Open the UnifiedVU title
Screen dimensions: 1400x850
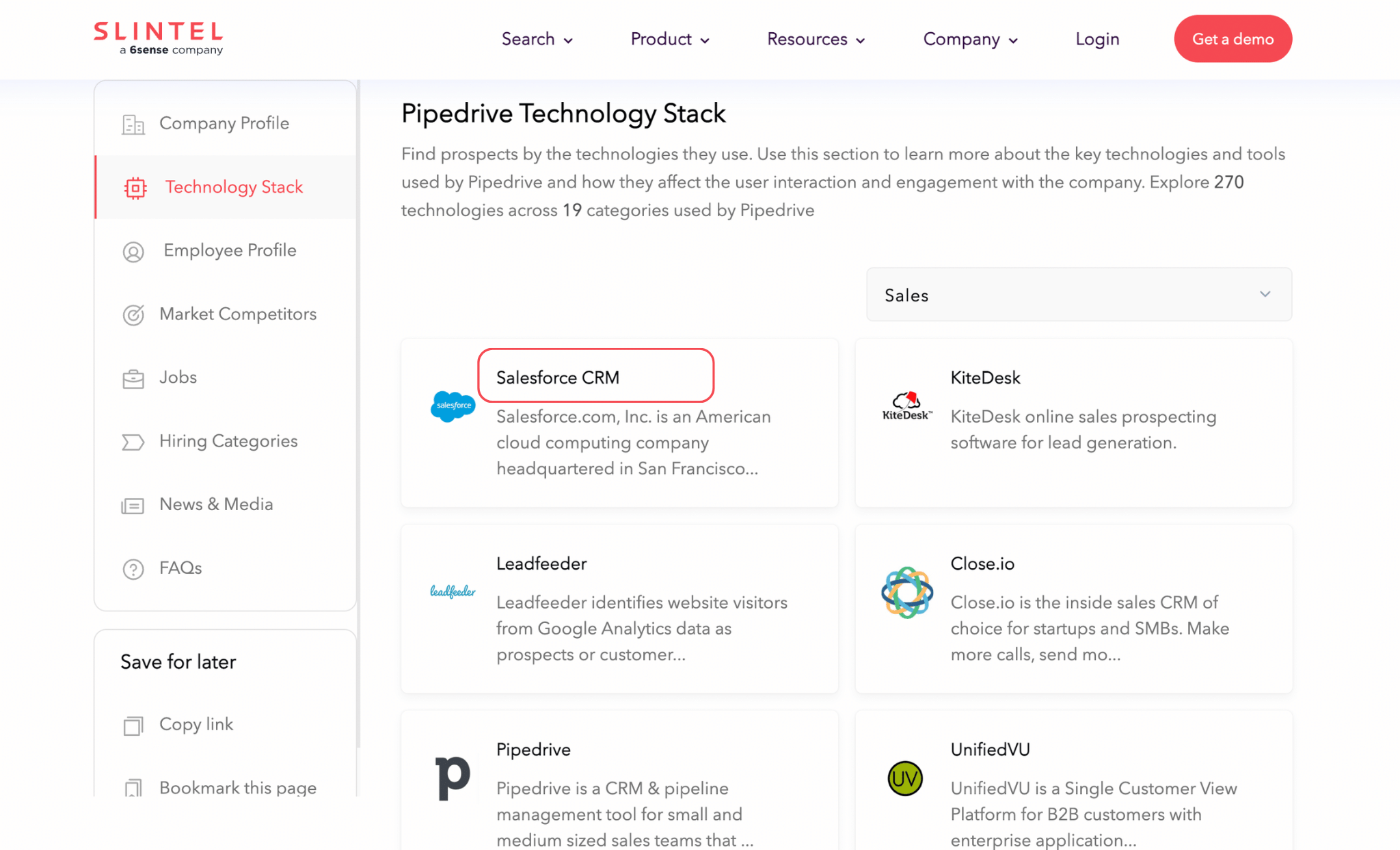click(x=990, y=749)
